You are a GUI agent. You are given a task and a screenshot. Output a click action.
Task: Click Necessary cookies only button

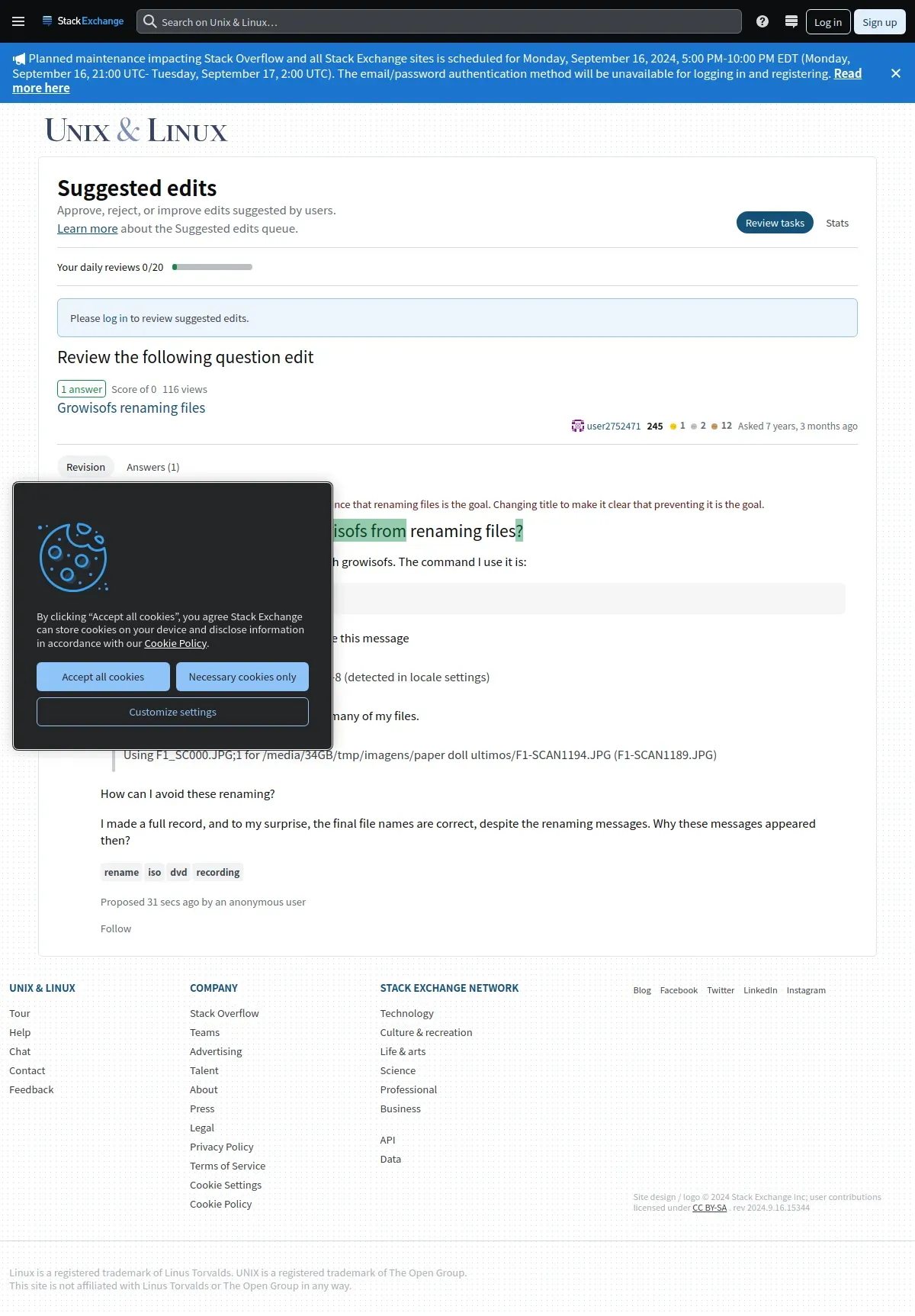[242, 677]
